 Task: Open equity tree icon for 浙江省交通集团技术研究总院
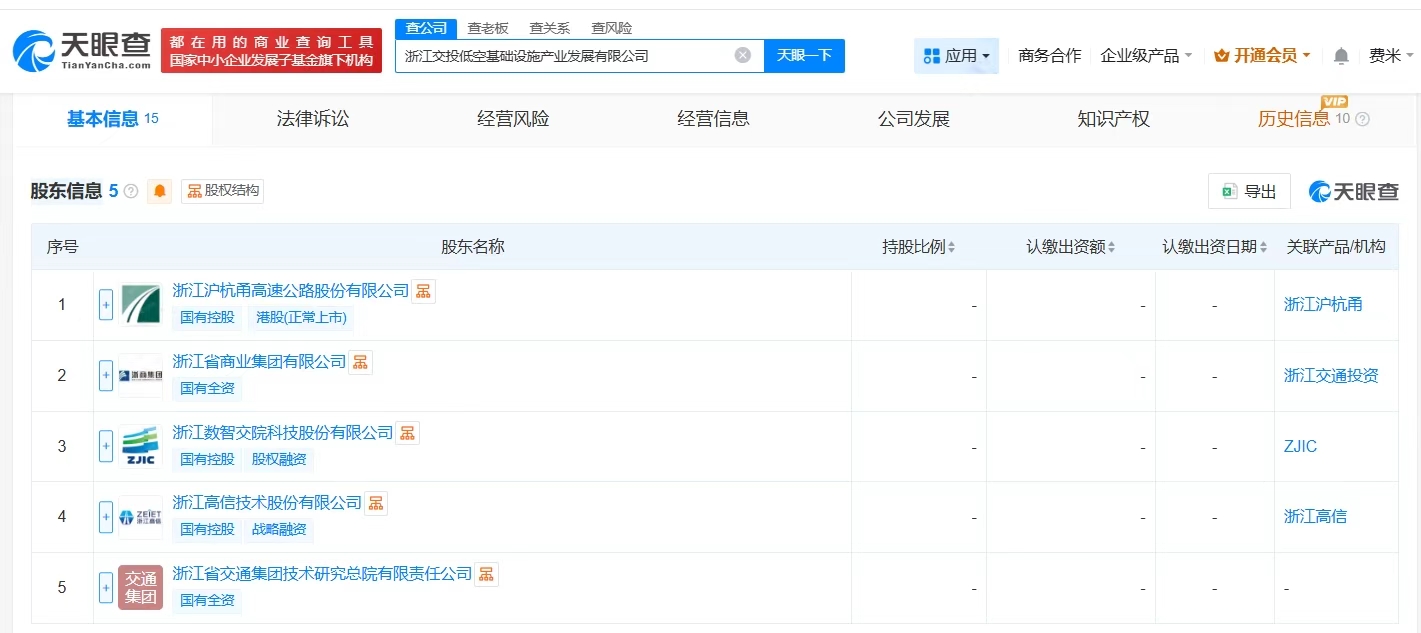pyautogui.click(x=486, y=574)
